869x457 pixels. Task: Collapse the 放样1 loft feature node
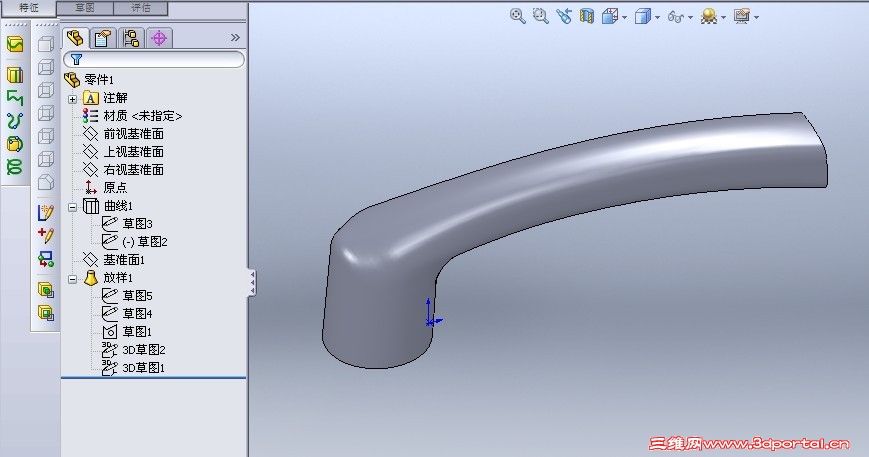pos(73,279)
